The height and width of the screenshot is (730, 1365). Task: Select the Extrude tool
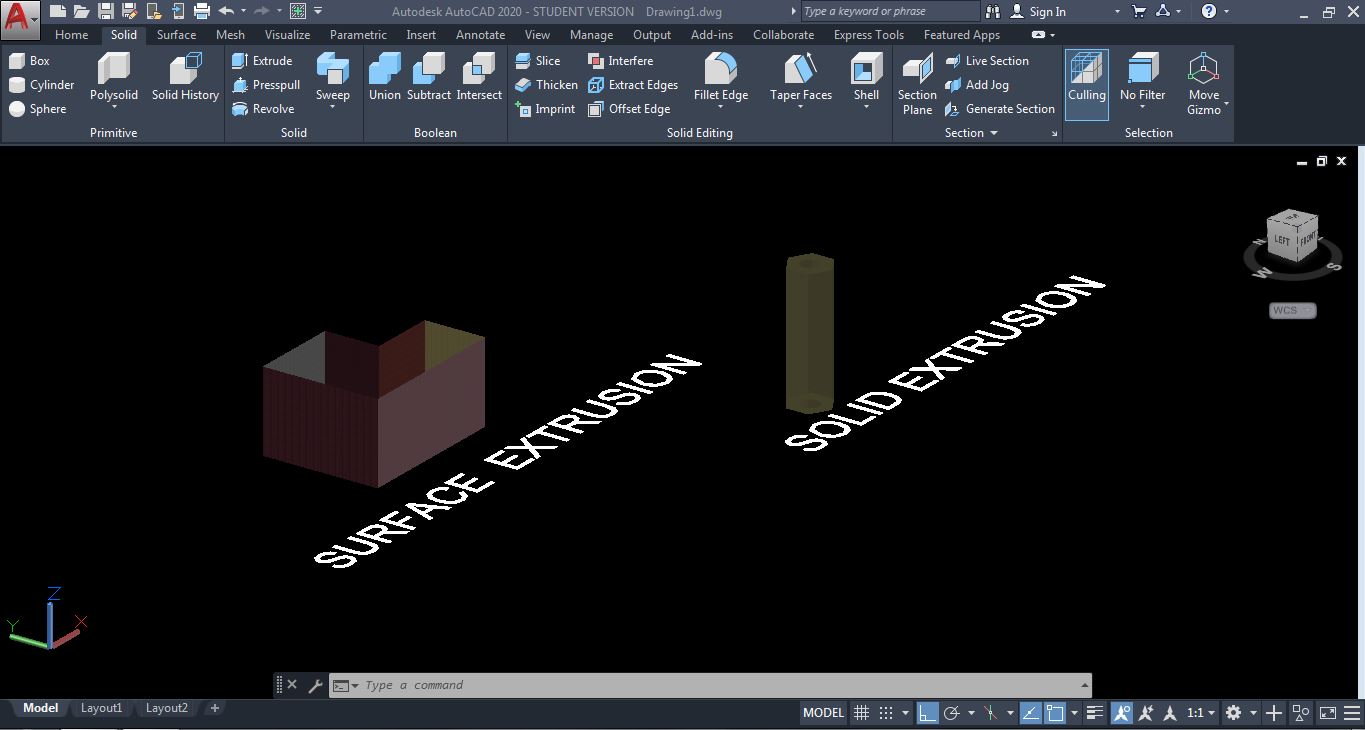click(264, 60)
